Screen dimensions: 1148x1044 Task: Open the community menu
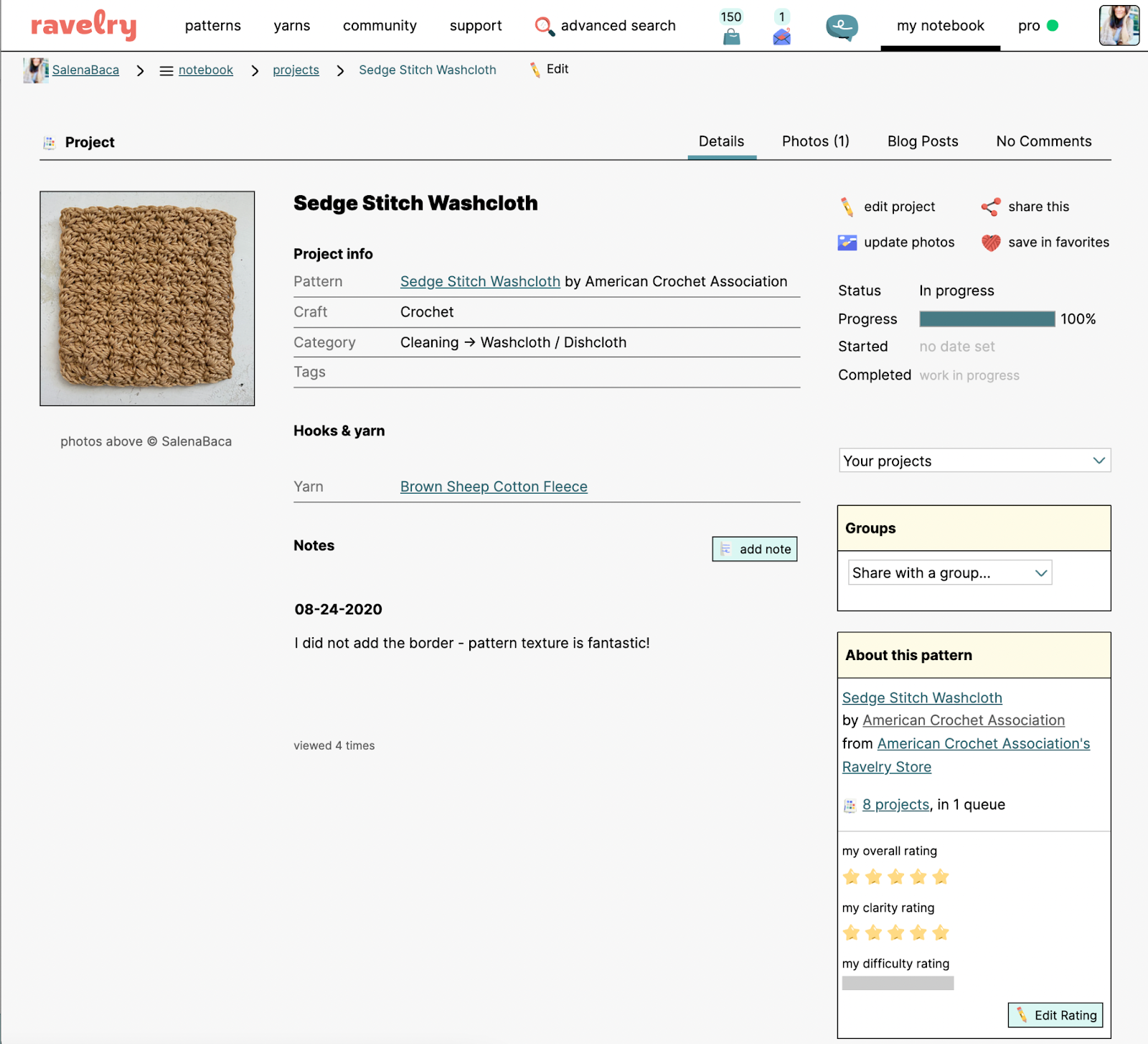coord(380,26)
